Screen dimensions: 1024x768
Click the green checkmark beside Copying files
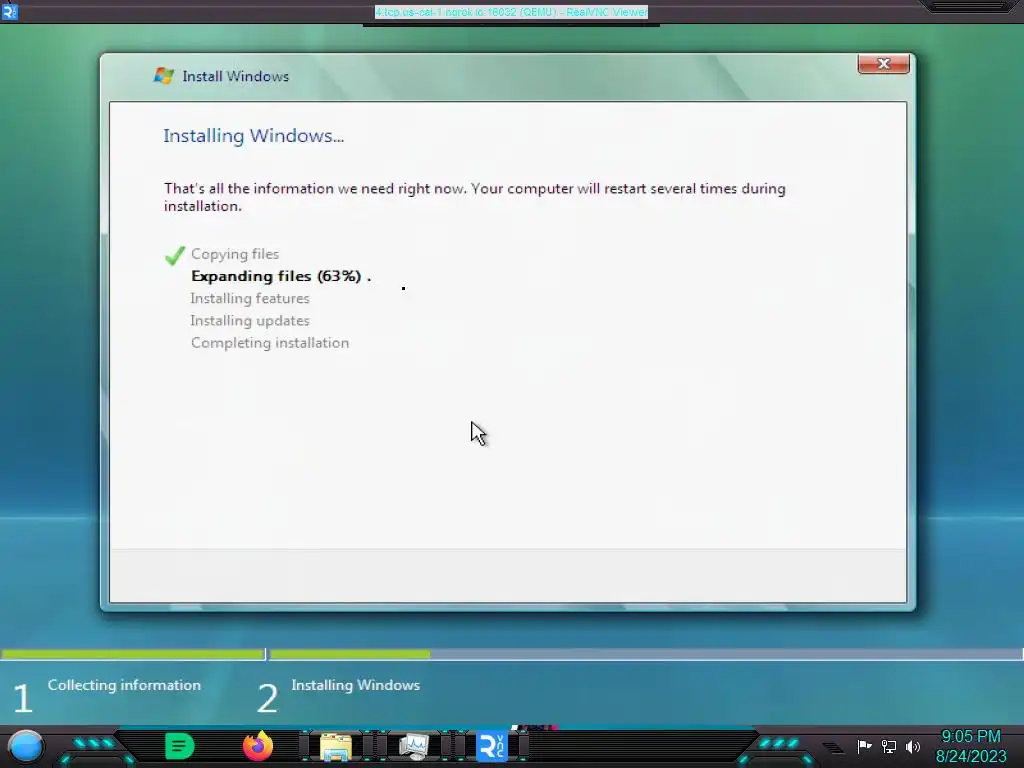tap(174, 255)
